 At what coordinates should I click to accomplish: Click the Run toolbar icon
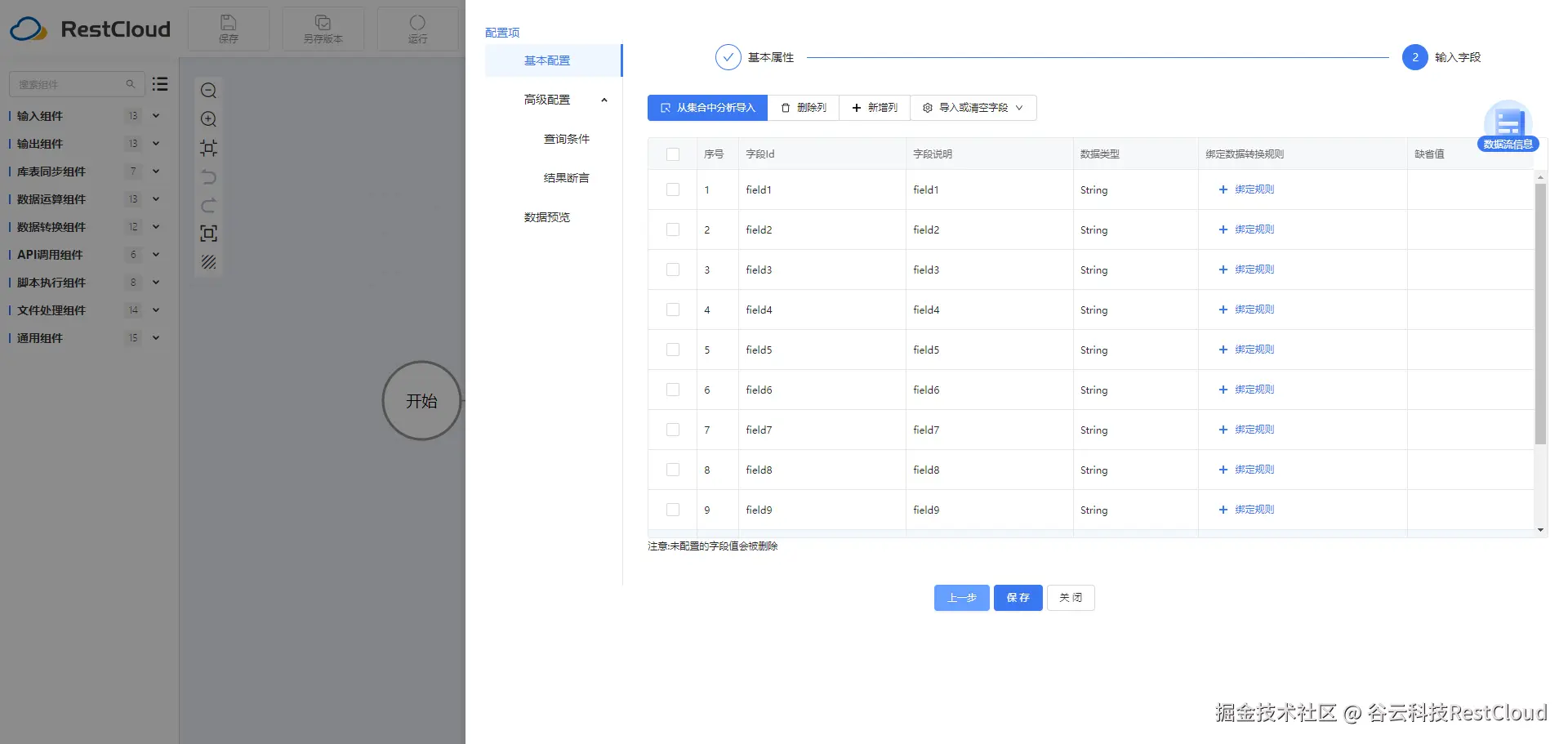[x=417, y=23]
